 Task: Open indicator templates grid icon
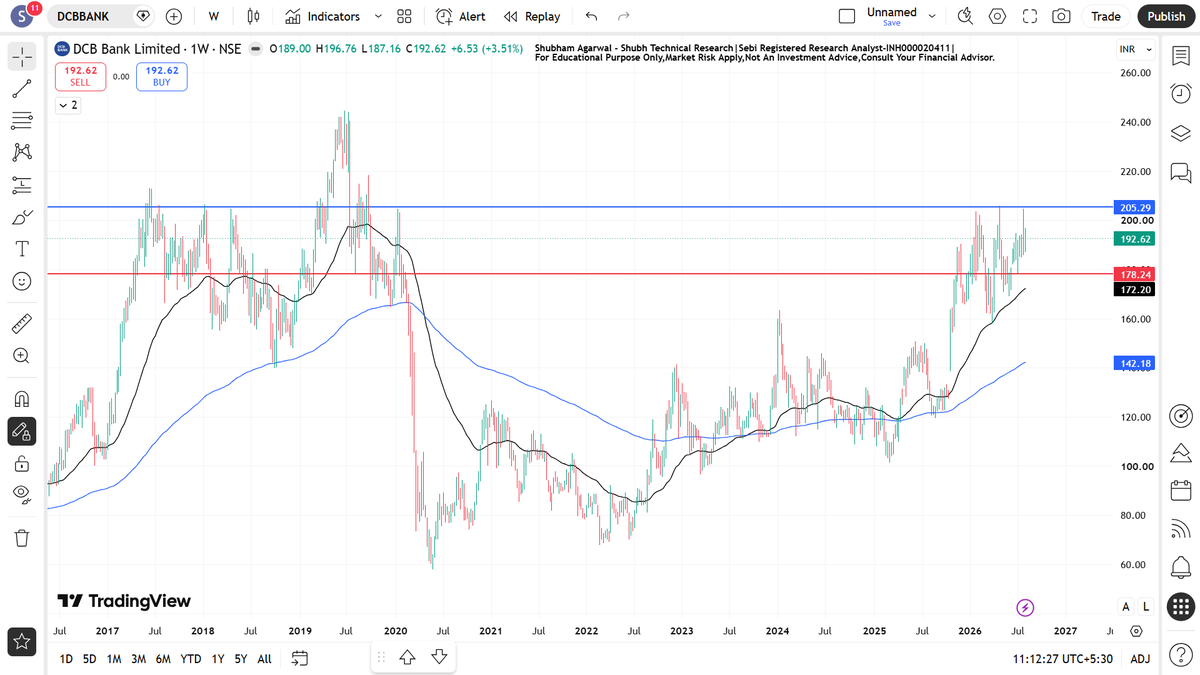(404, 16)
